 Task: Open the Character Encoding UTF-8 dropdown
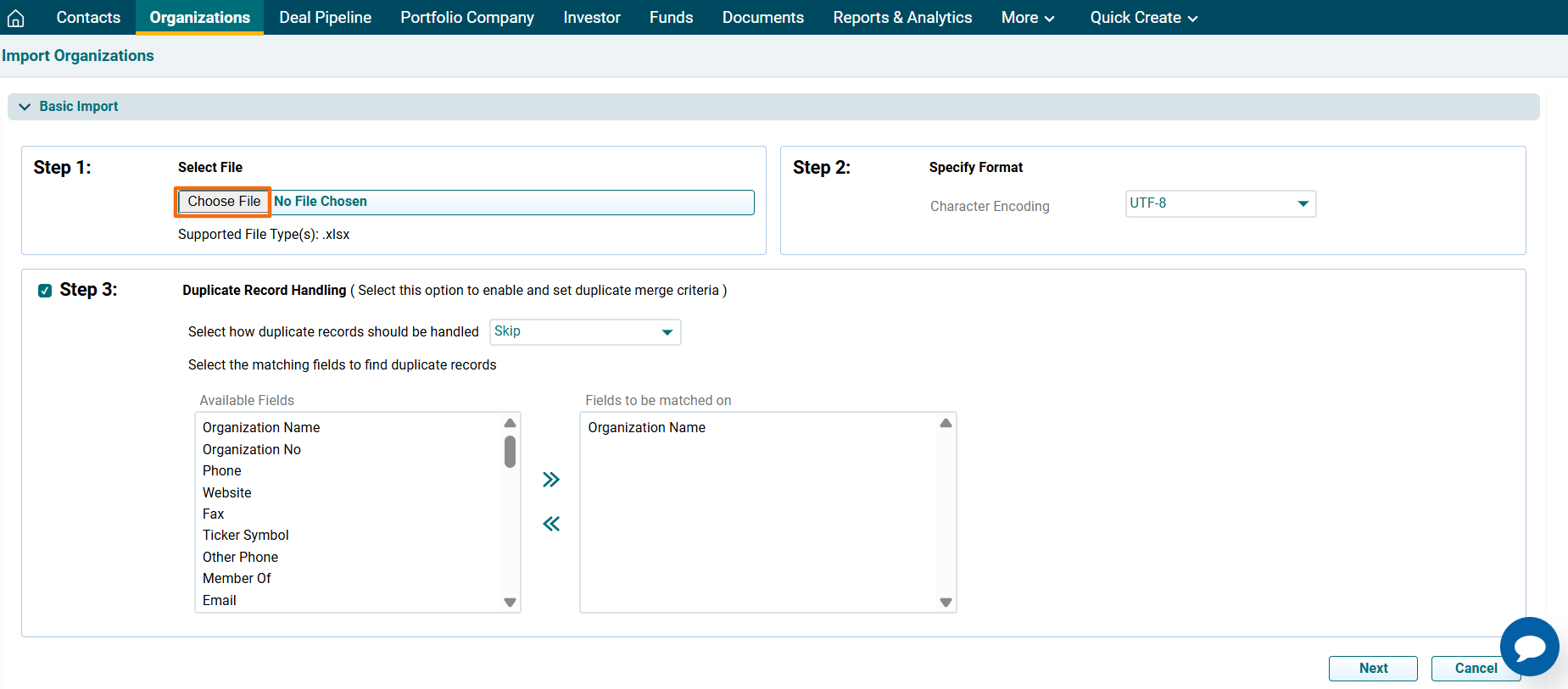click(x=1219, y=203)
